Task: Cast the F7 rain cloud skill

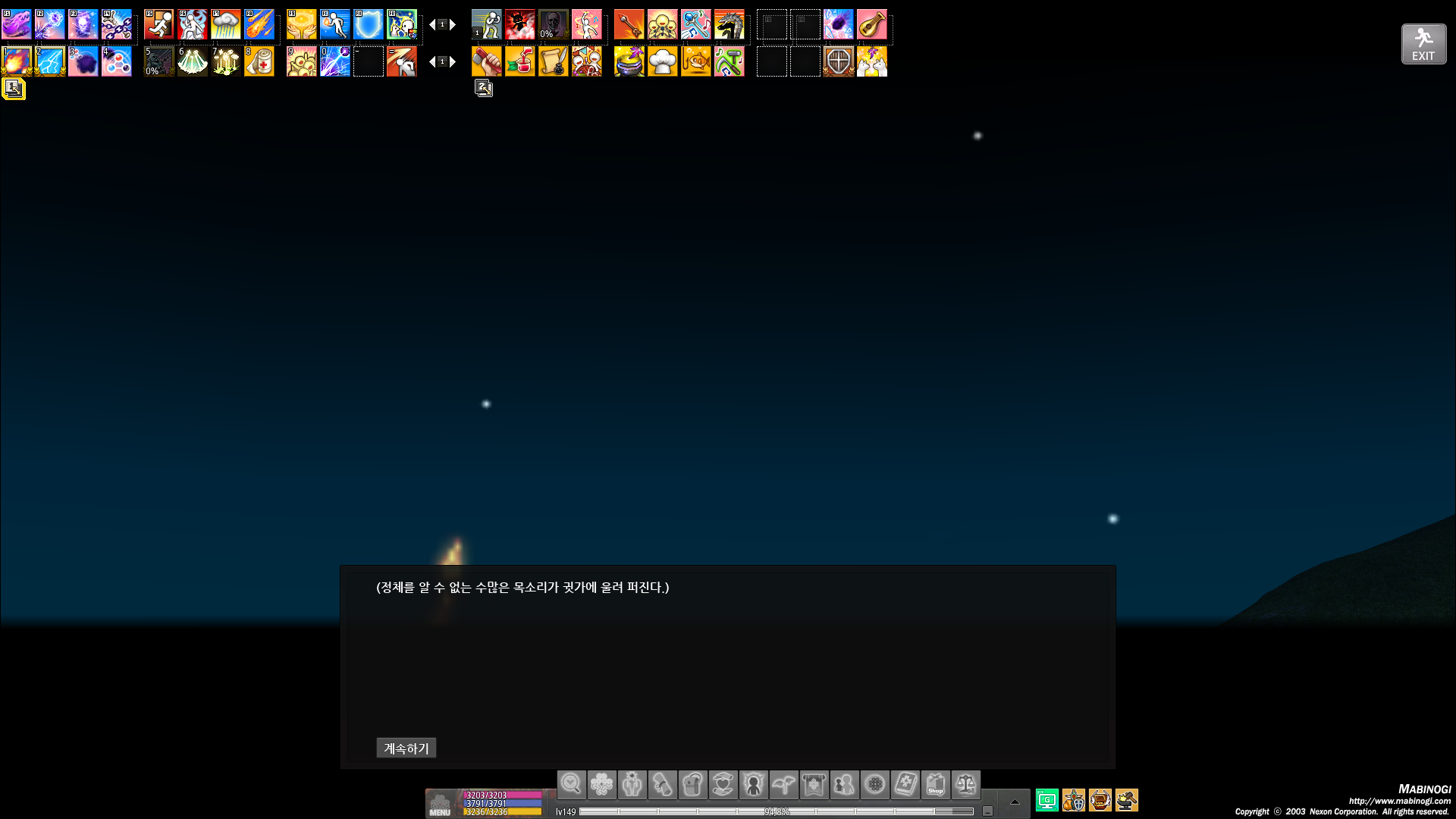Action: click(x=226, y=24)
